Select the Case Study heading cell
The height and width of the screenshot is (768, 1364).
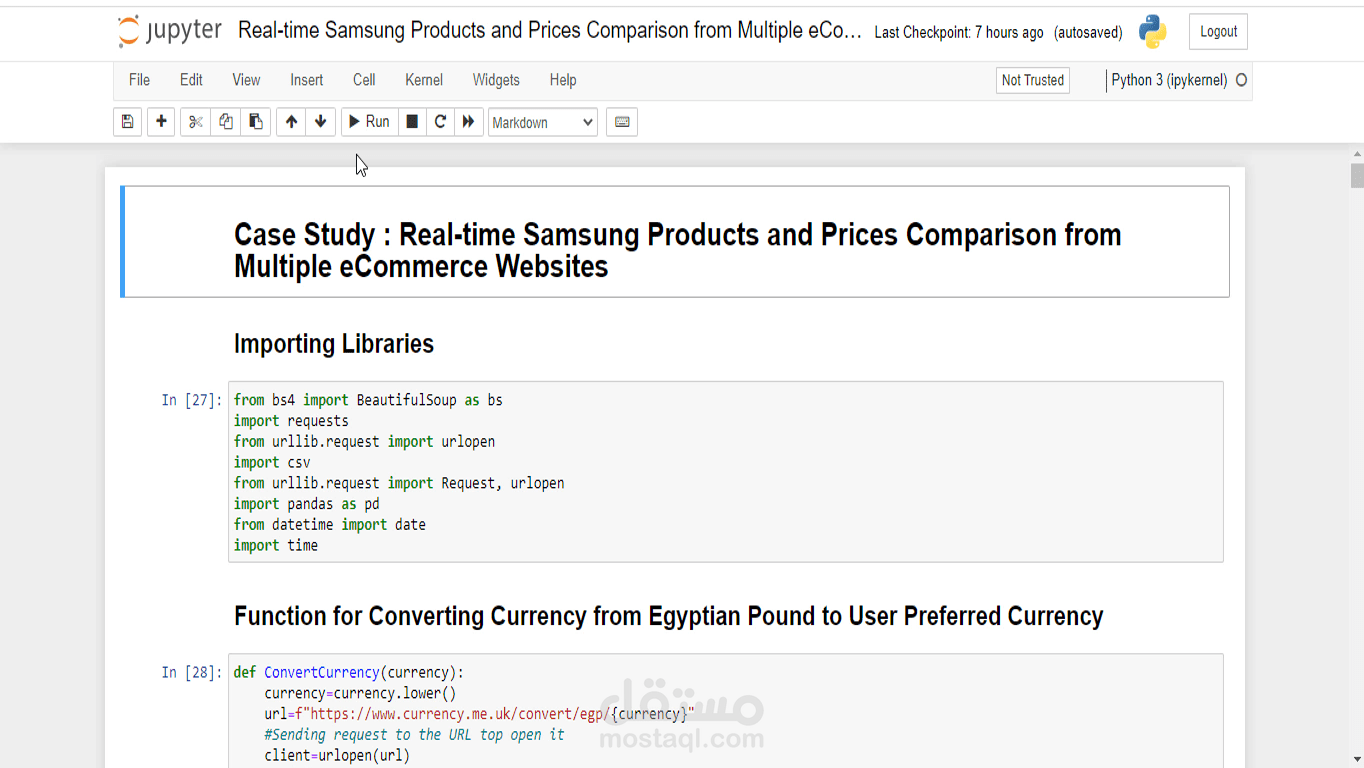point(676,242)
